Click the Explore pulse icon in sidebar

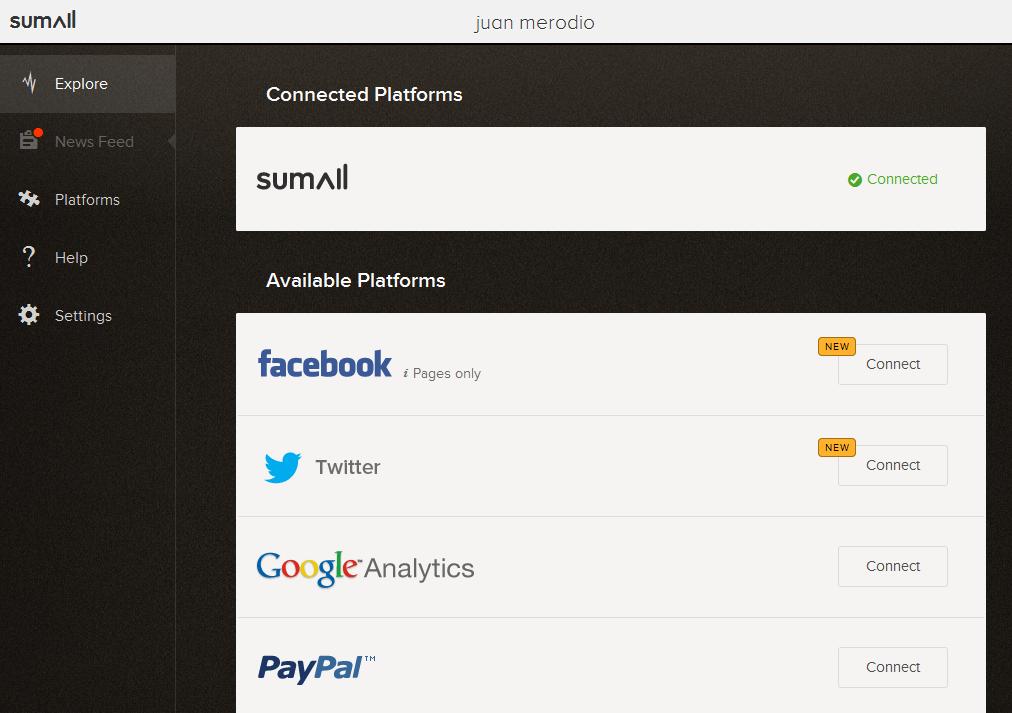[x=30, y=83]
